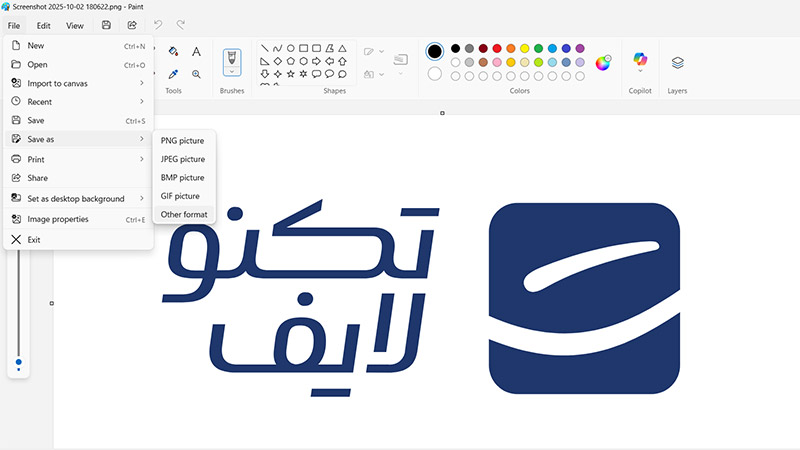Open the View menu
Image resolution: width=800 pixels, height=450 pixels.
pyautogui.click(x=75, y=25)
